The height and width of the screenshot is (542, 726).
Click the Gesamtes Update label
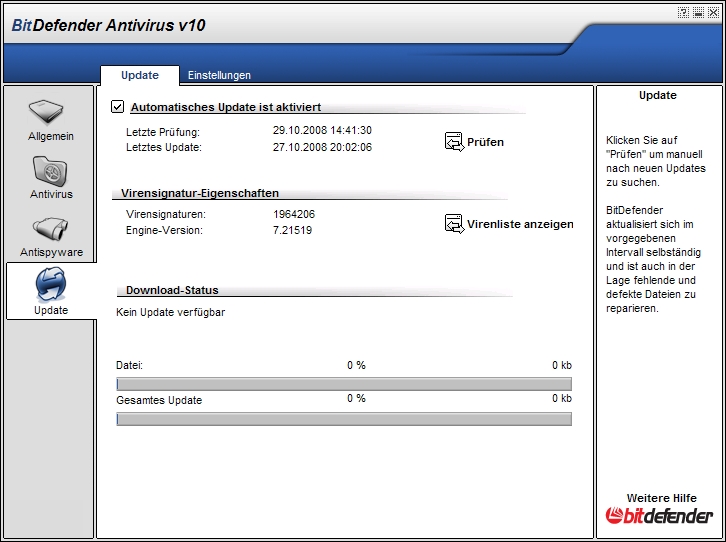159,400
